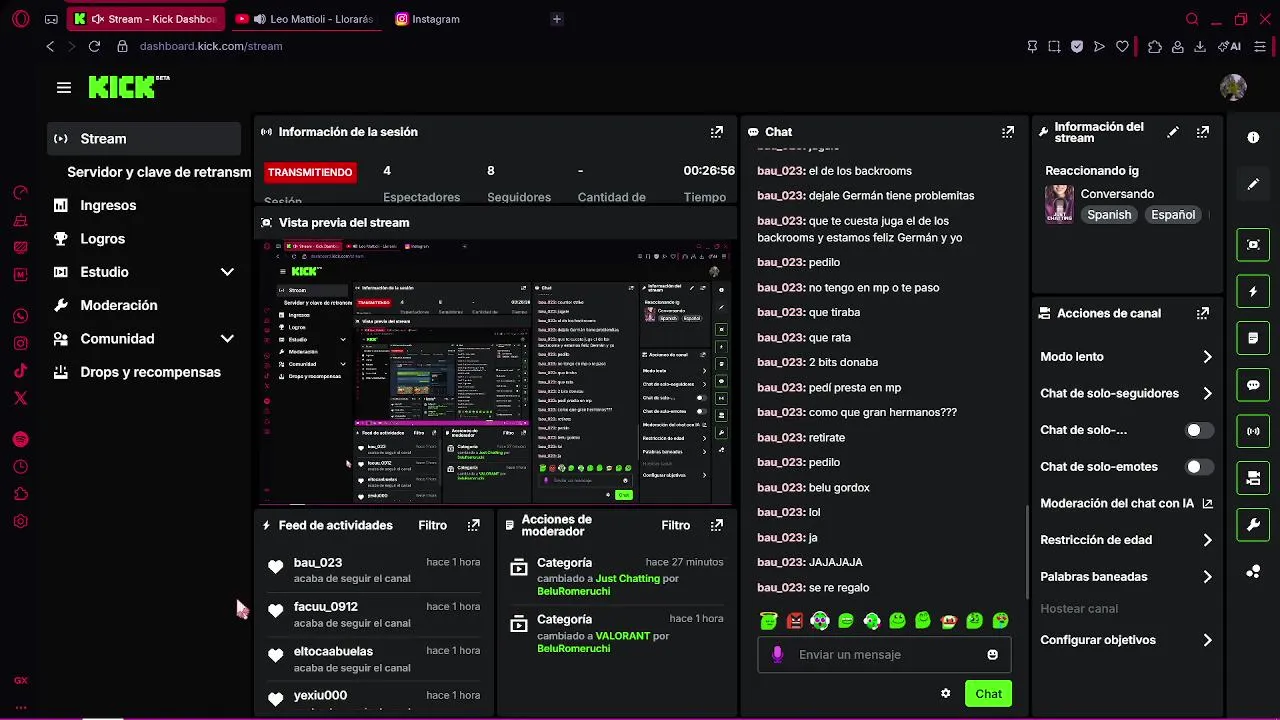Screen dimensions: 1280x720
Task: Toggle the stream preview widget icon in right bar
Action: click(x=1253, y=244)
